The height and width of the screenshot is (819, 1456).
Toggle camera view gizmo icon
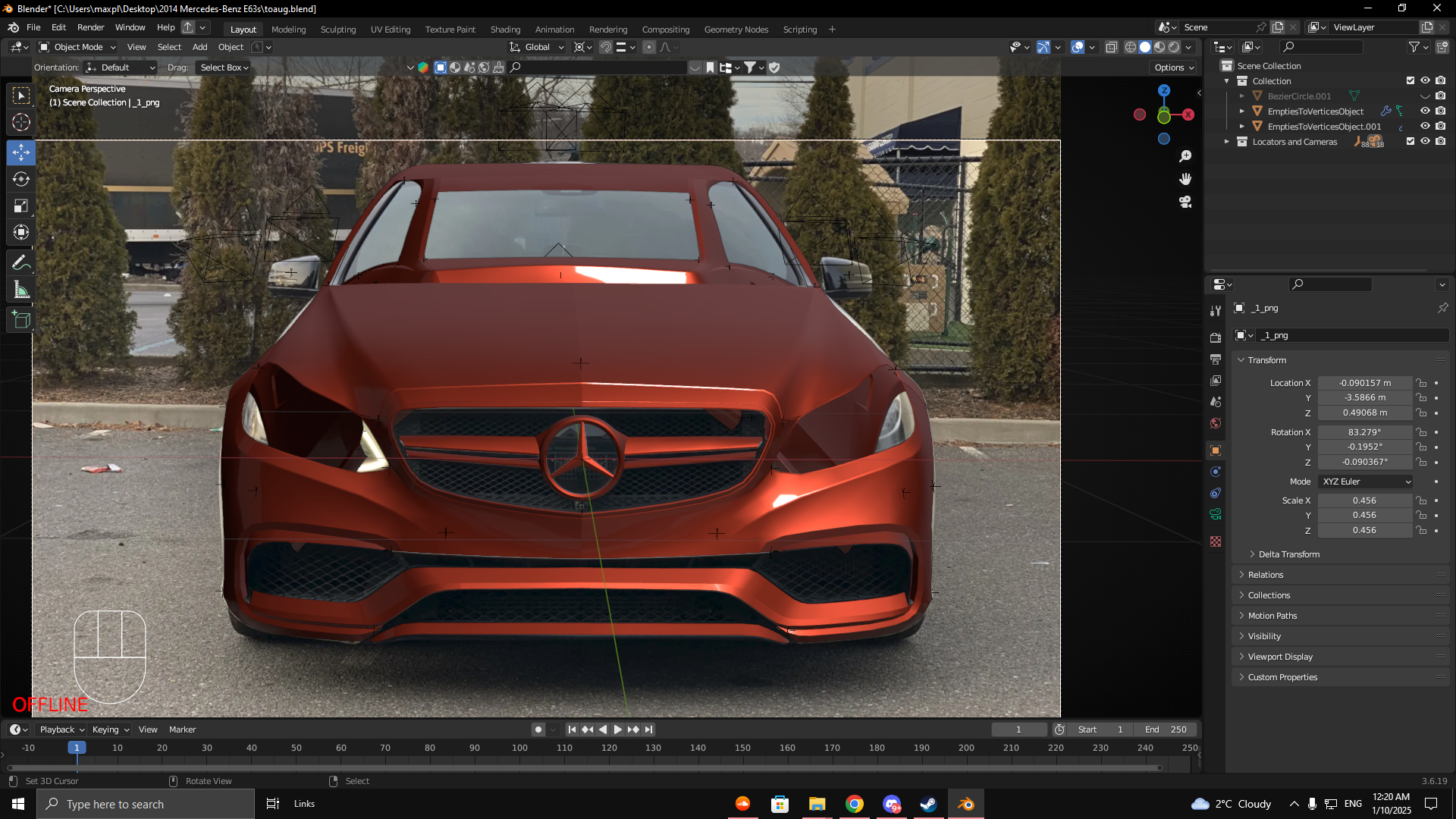pos(1185,202)
